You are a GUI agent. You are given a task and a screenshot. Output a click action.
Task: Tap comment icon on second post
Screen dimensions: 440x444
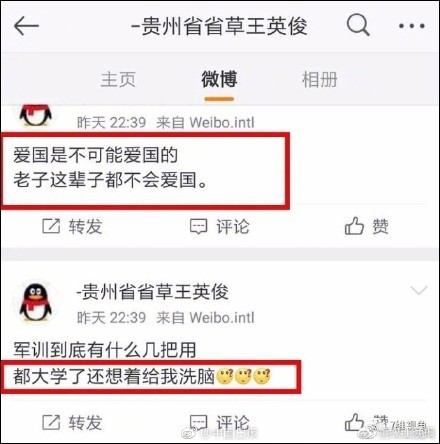(199, 423)
